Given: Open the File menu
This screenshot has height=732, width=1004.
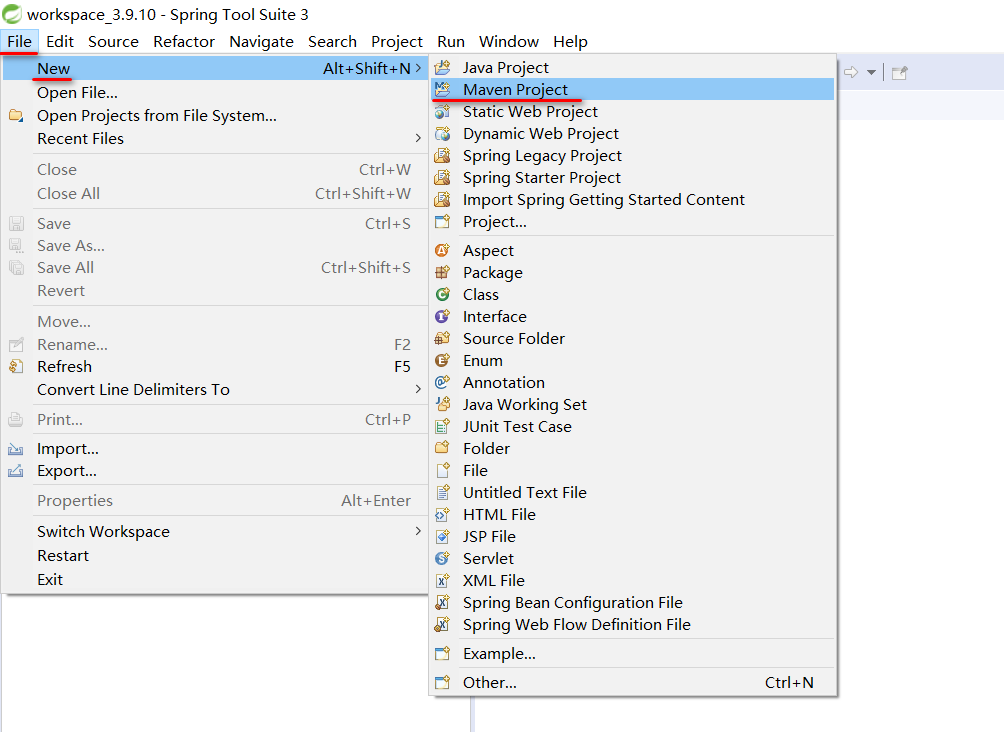Looking at the screenshot, I should tap(20, 42).
